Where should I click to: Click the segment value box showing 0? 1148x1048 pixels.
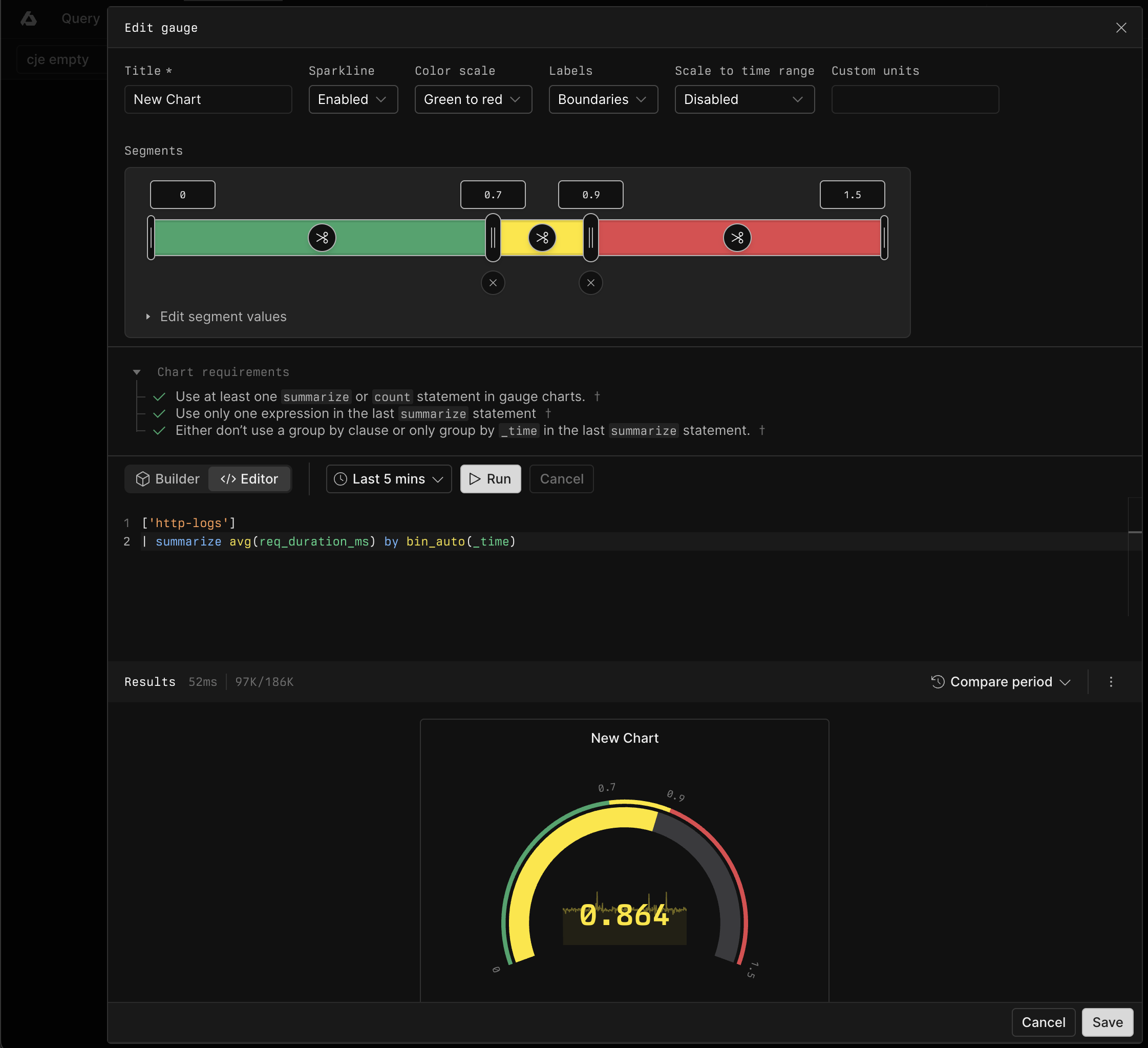tap(182, 195)
